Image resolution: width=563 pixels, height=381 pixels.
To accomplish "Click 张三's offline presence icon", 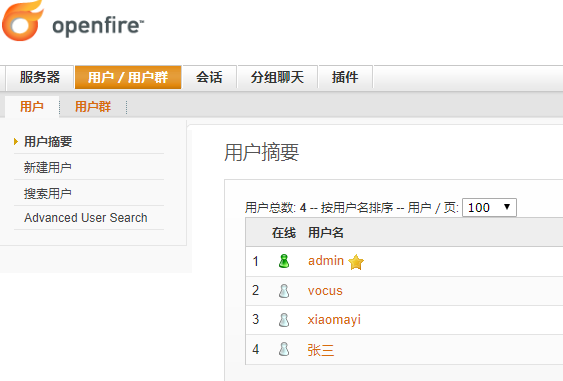I will (284, 349).
